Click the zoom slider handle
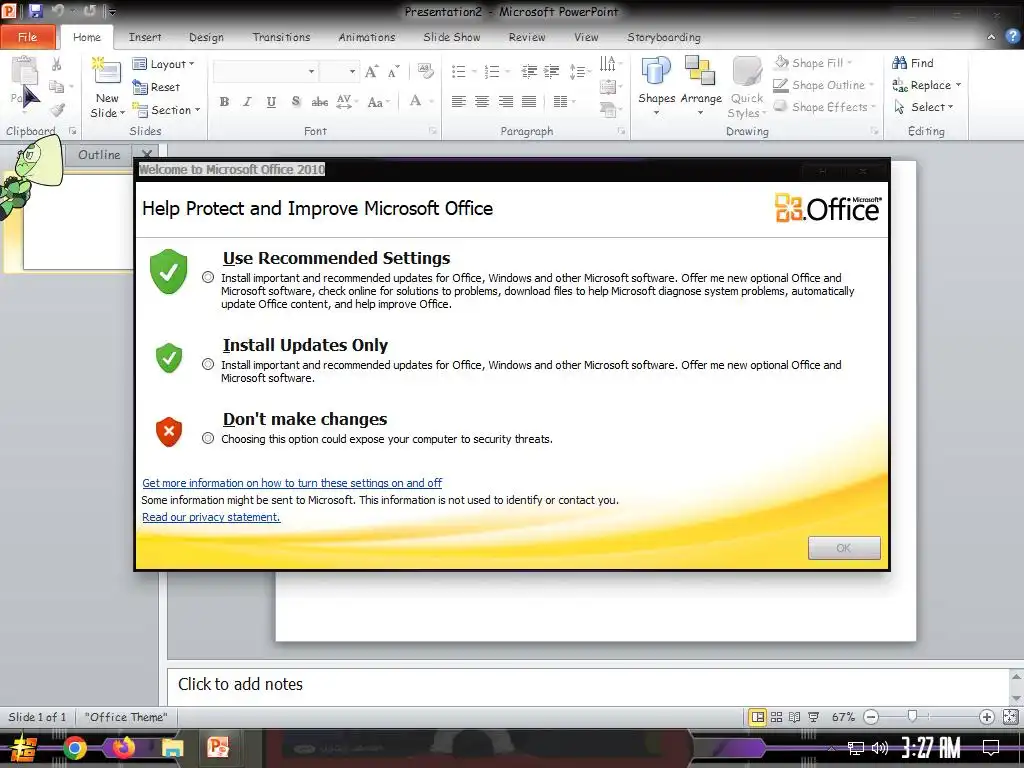The height and width of the screenshot is (768, 1024). [912, 716]
